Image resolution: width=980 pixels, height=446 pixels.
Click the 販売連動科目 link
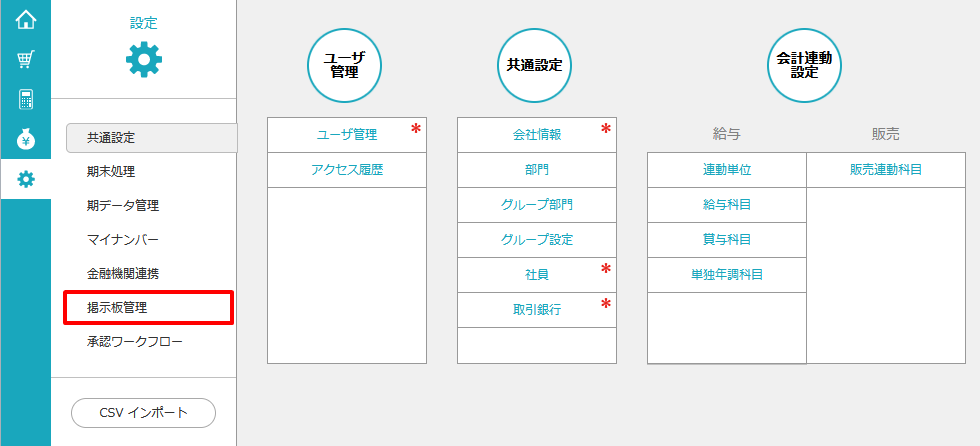coord(886,170)
